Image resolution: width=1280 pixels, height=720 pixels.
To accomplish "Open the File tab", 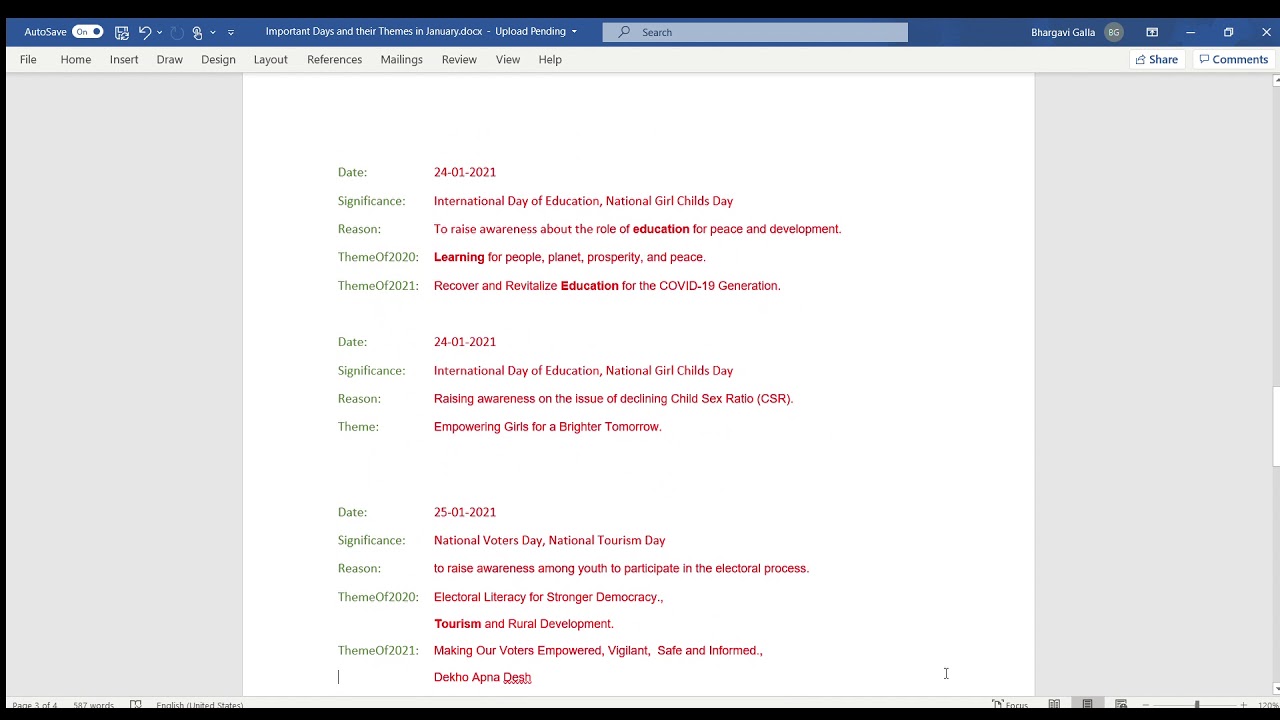I will pos(28,59).
